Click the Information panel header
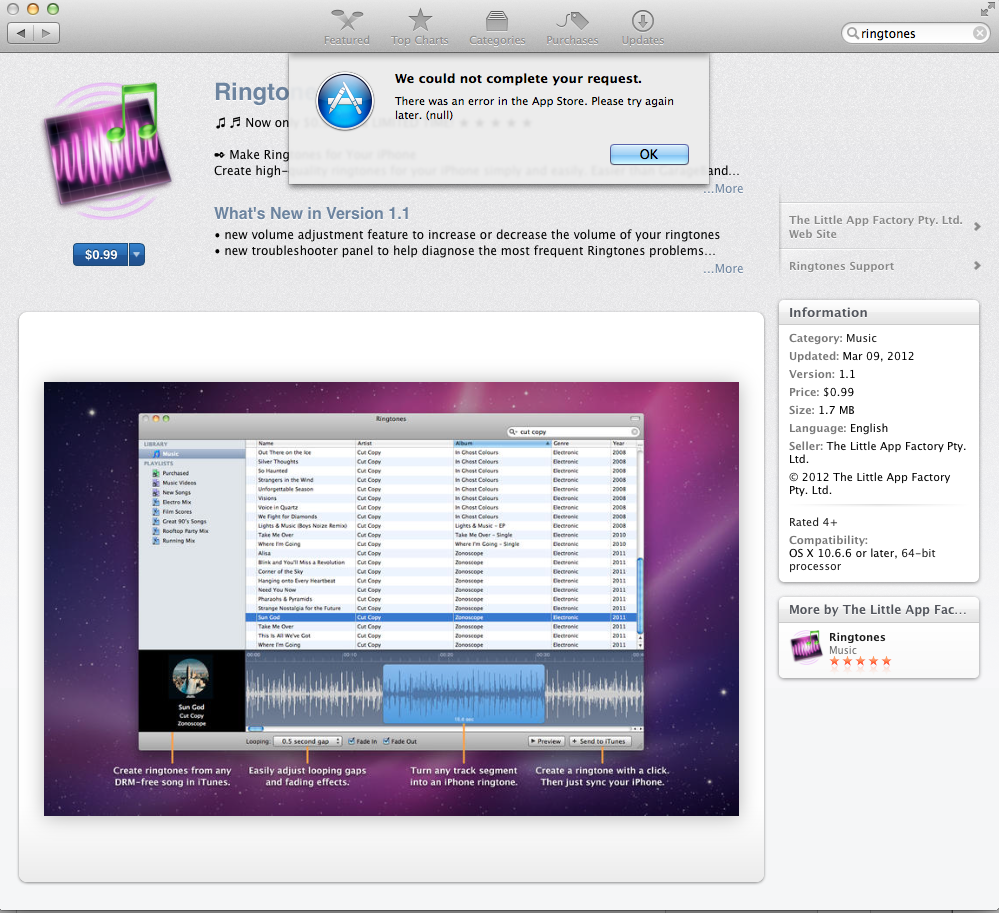This screenshot has width=999, height=913. point(879,312)
